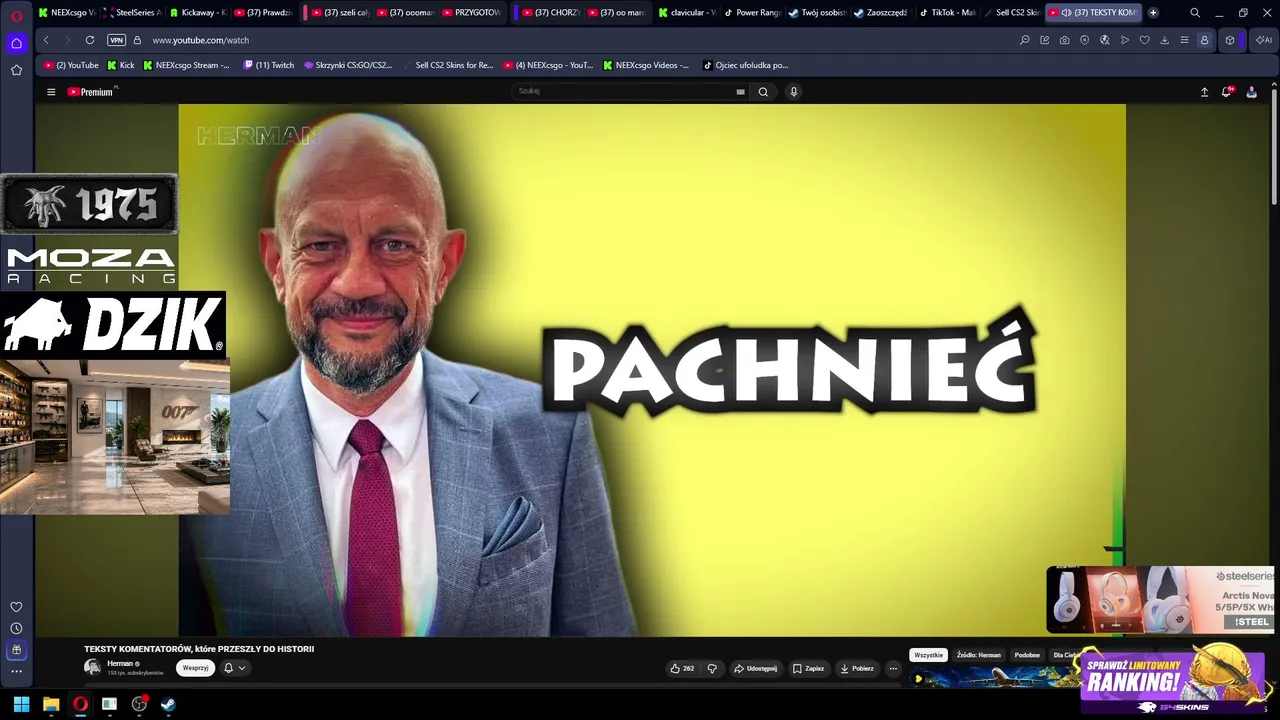Switch to the PRZYGOTOW tab

(471, 13)
